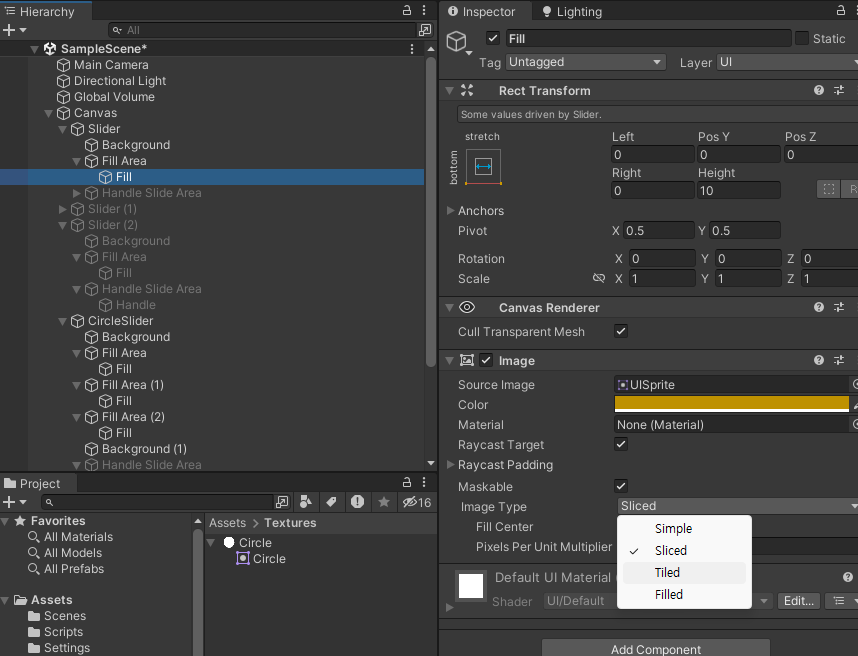This screenshot has height=656, width=858.
Task: Open the Project search-by-log-type icon
Action: tap(357, 502)
